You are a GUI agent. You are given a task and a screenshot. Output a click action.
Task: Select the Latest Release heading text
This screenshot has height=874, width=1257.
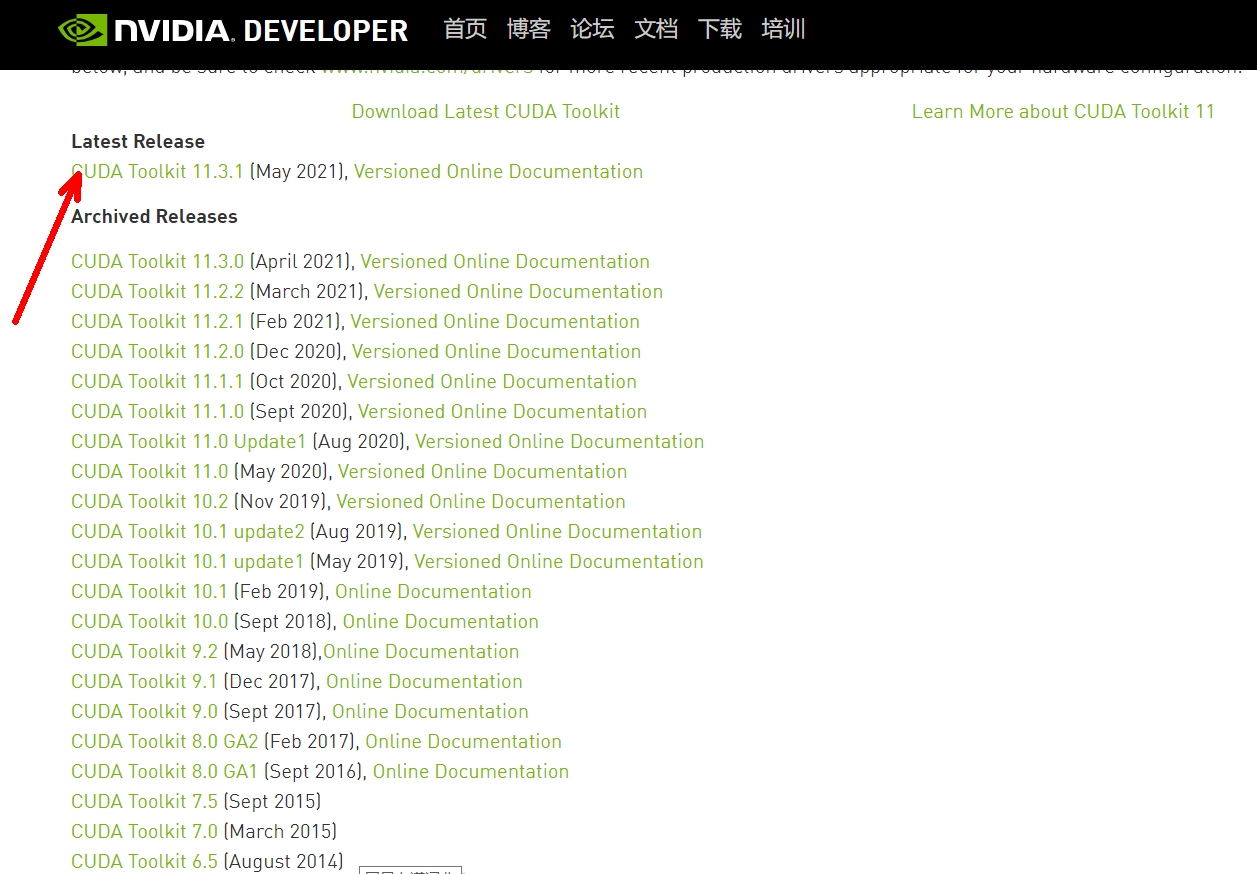pyautogui.click(x=138, y=141)
